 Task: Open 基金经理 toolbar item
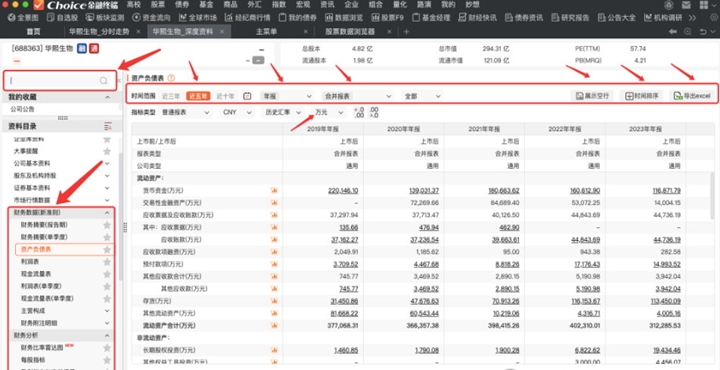(x=431, y=18)
